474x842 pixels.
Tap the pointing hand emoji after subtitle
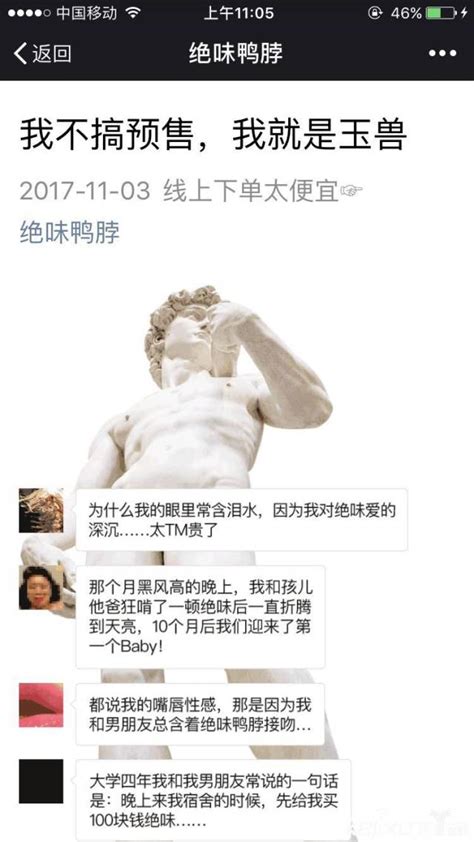coord(351,190)
